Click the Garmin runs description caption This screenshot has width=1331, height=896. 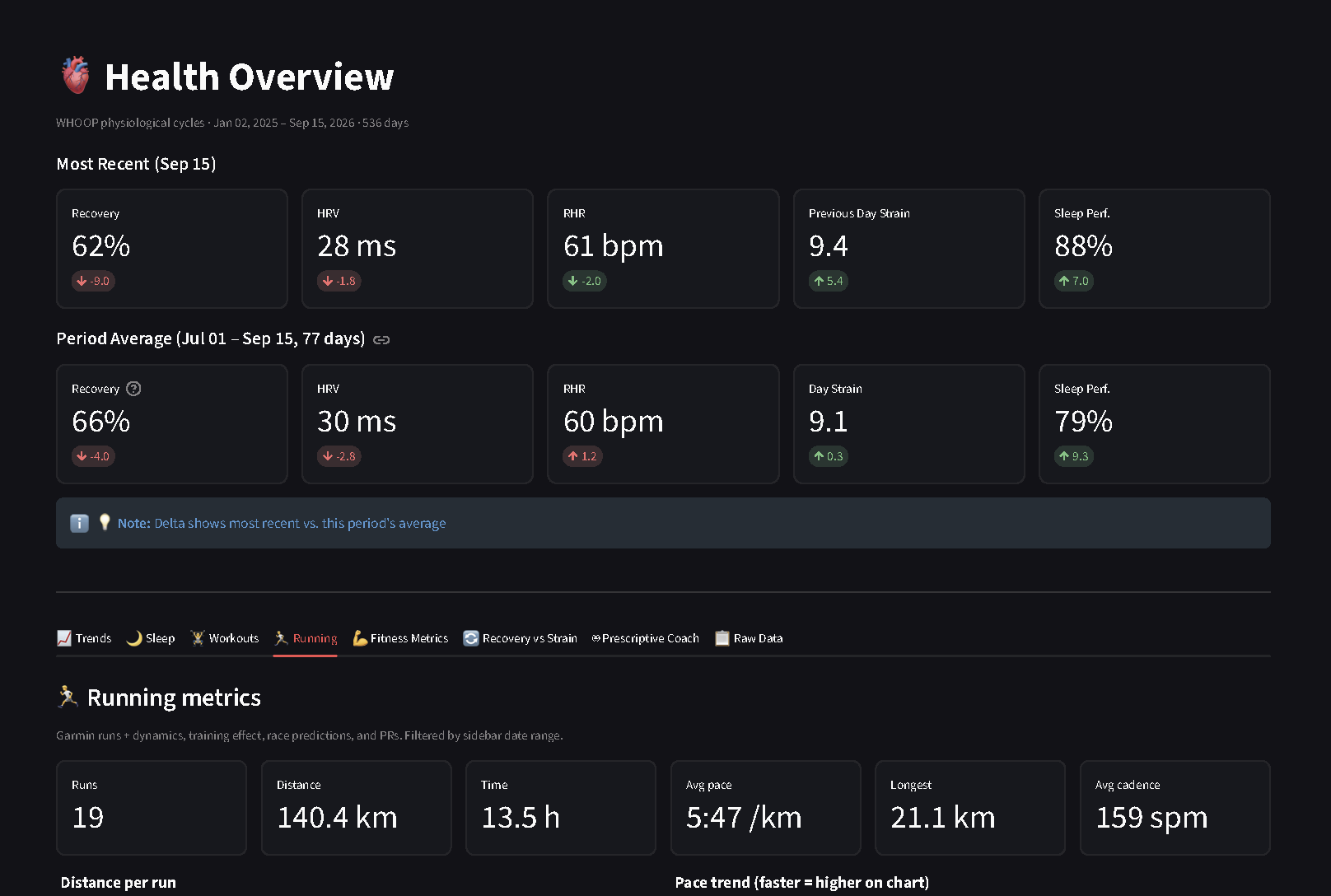click(x=310, y=735)
